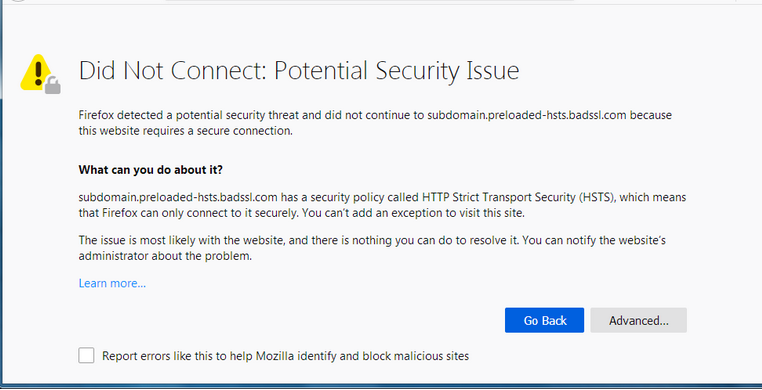Click the yellow warning triangle icon

[37, 72]
